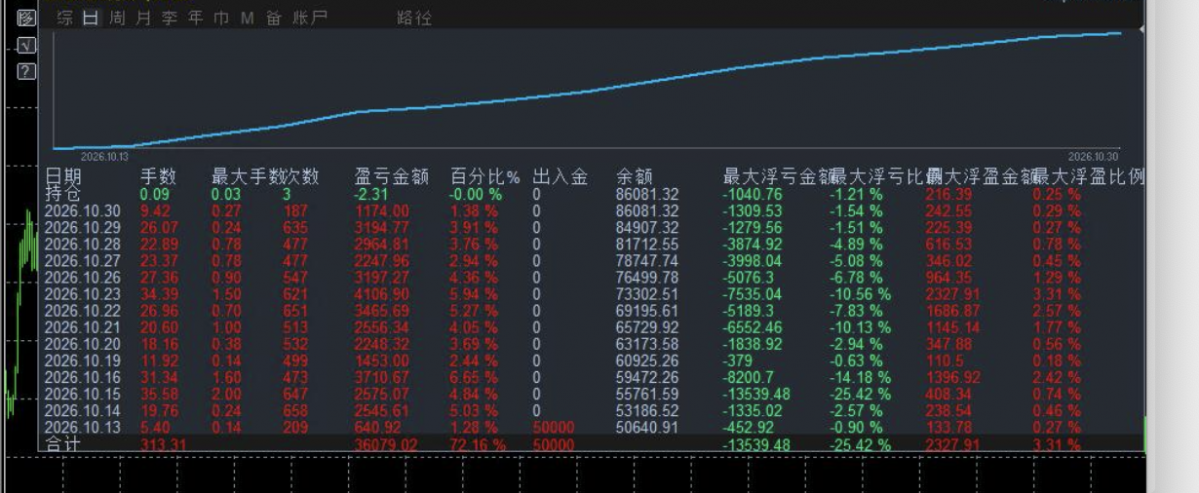
Task: Click chart start date label 2026.10.13
Action: click(x=105, y=156)
